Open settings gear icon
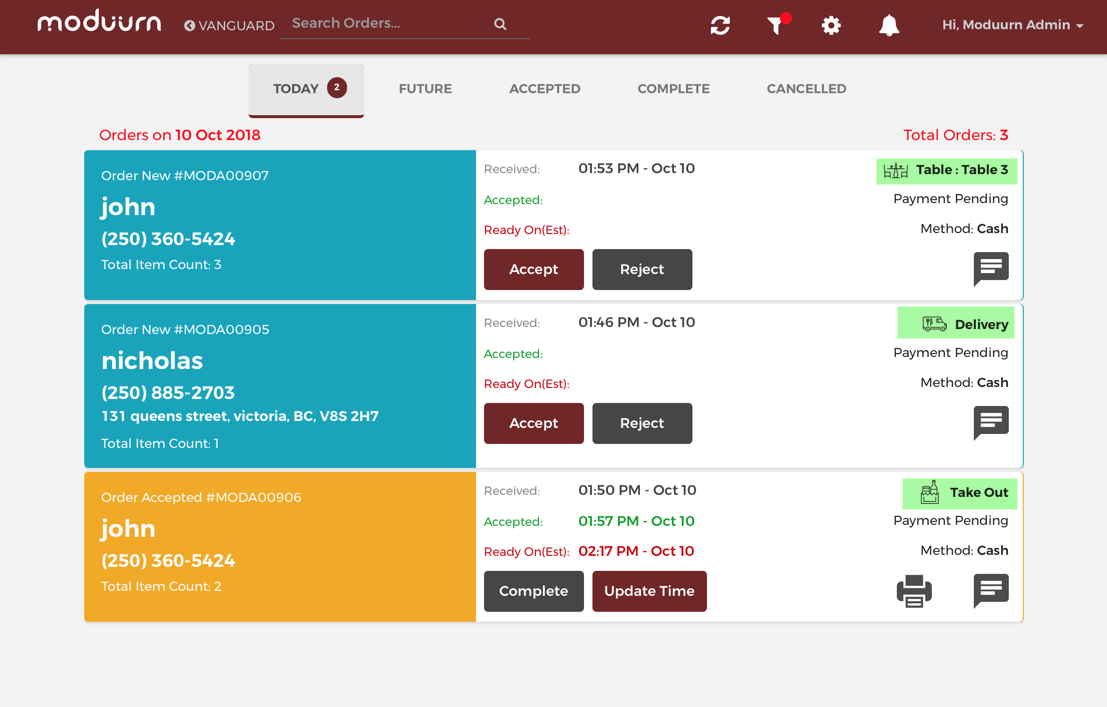The image size is (1107, 707). [x=831, y=26]
